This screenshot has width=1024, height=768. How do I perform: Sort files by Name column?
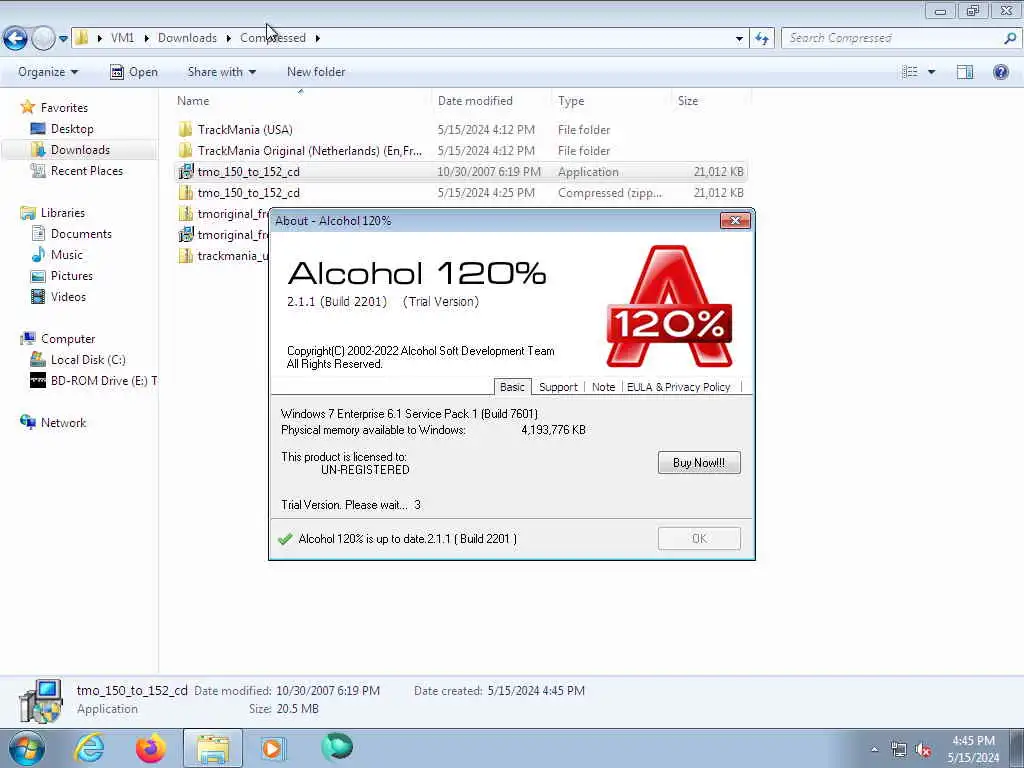[x=193, y=101]
